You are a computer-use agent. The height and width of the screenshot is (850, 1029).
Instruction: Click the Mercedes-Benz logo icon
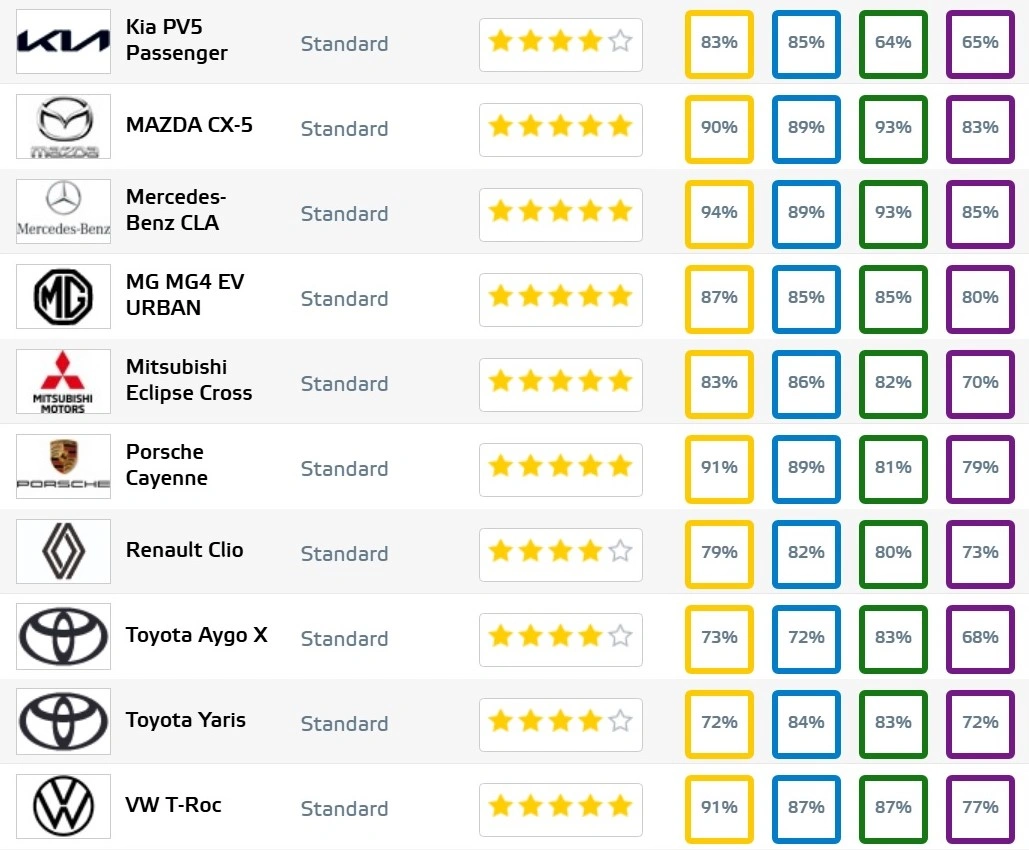point(63,212)
